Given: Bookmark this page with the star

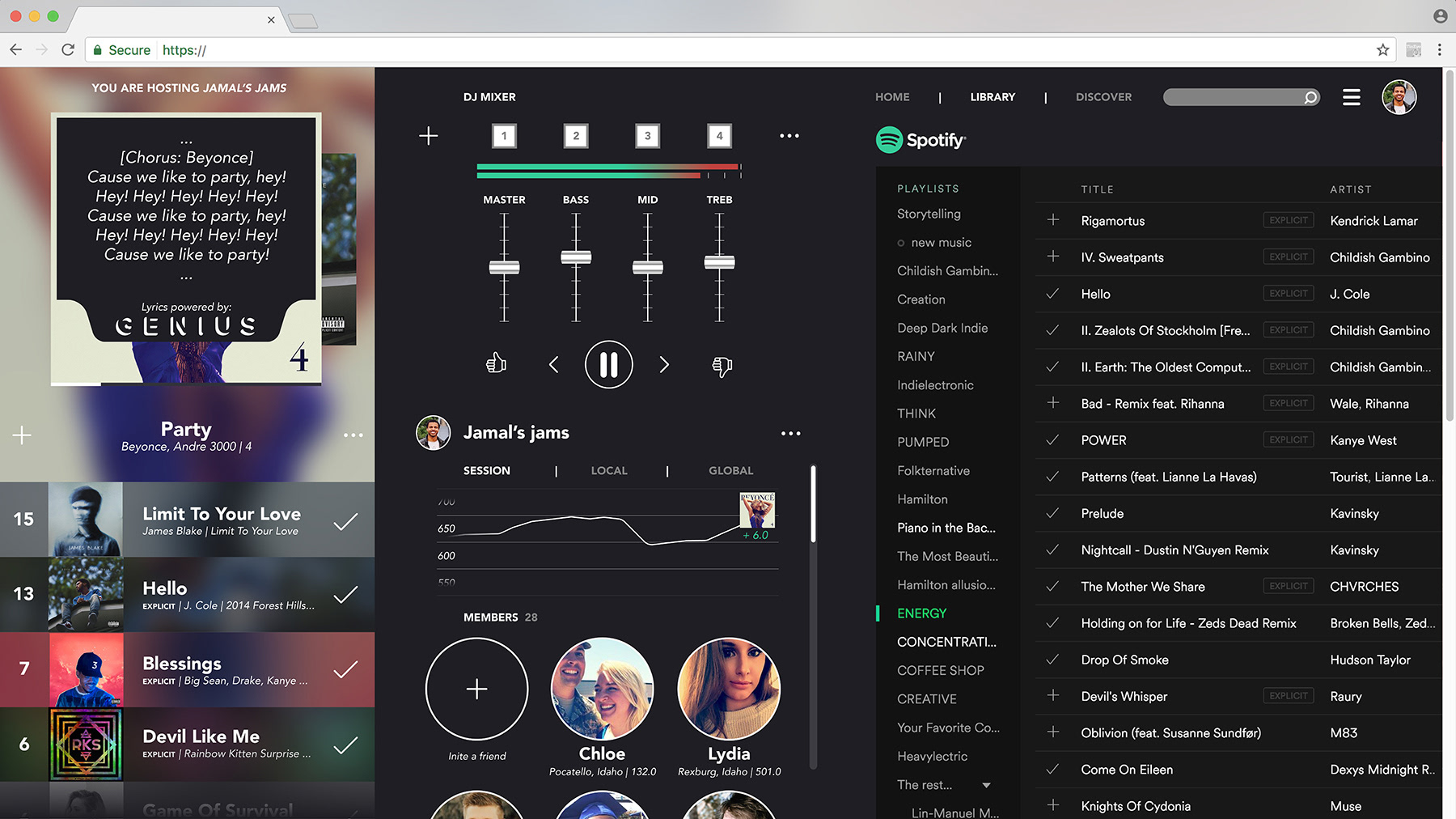Looking at the screenshot, I should click(1383, 50).
